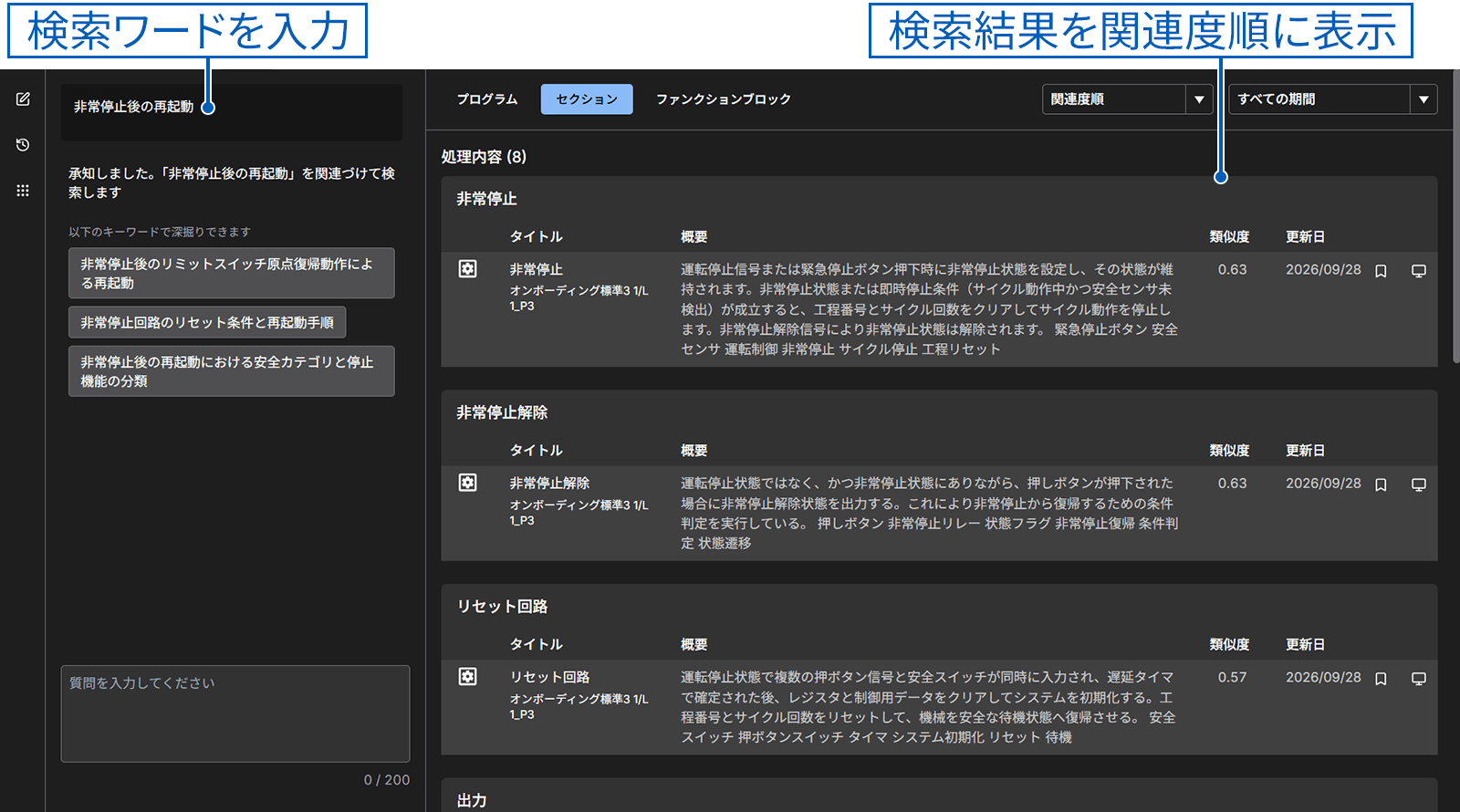Open the 関連度順 sort dropdown

pos(1127,99)
